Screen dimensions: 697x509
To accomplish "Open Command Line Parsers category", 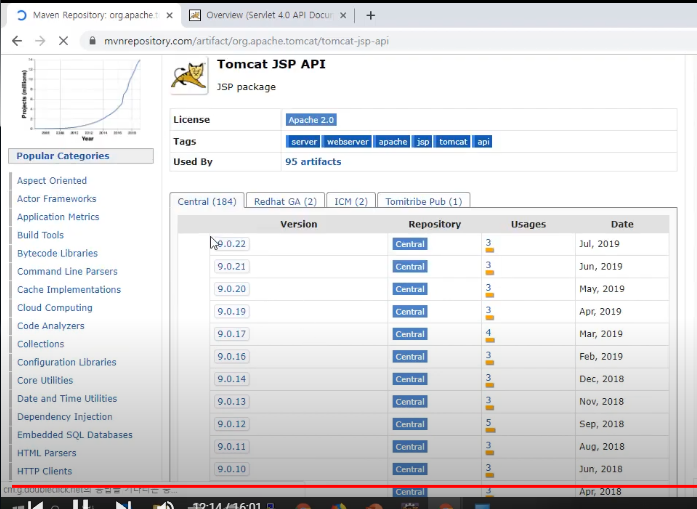I will (67, 272).
